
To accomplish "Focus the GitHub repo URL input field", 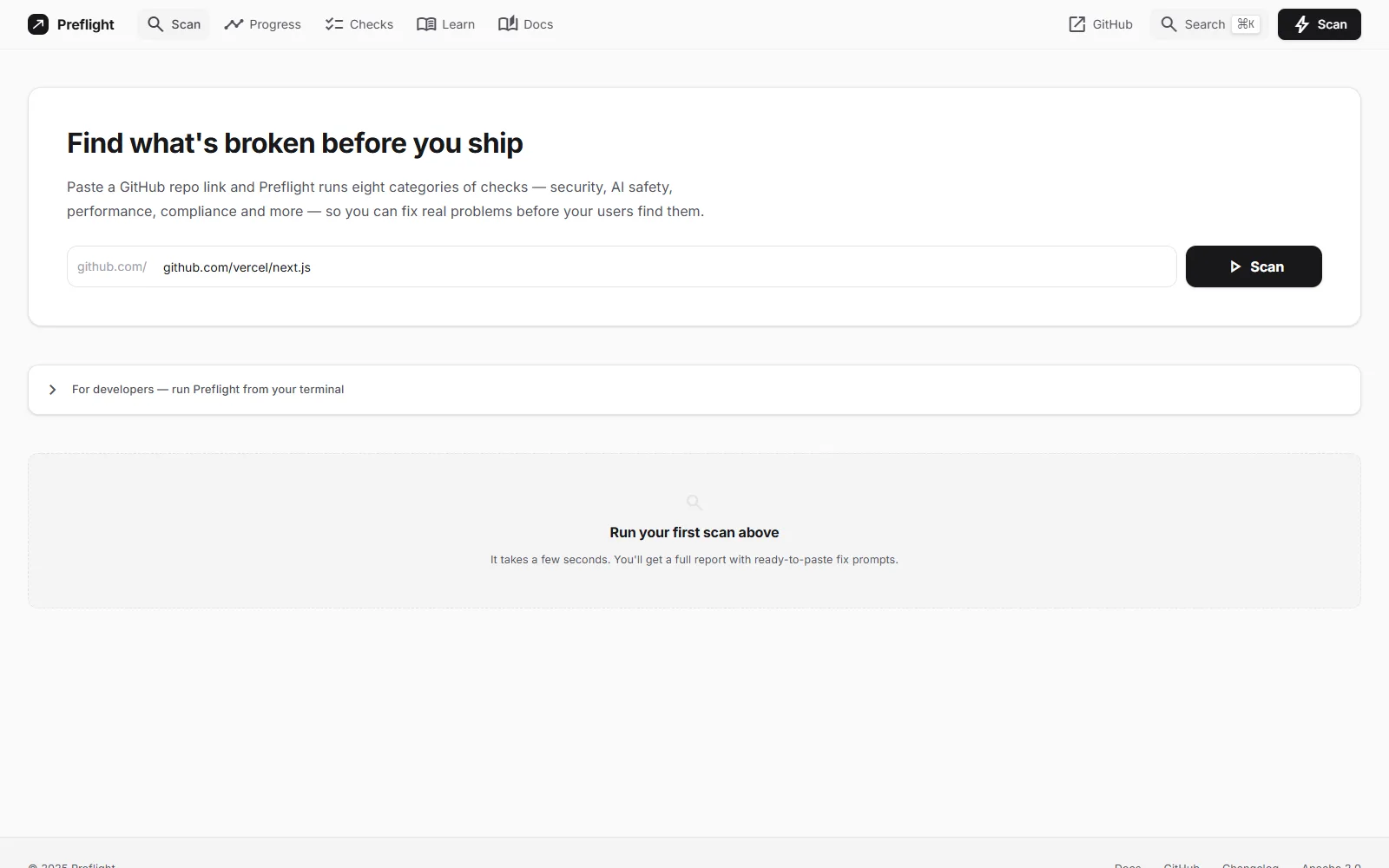I will pos(622,266).
